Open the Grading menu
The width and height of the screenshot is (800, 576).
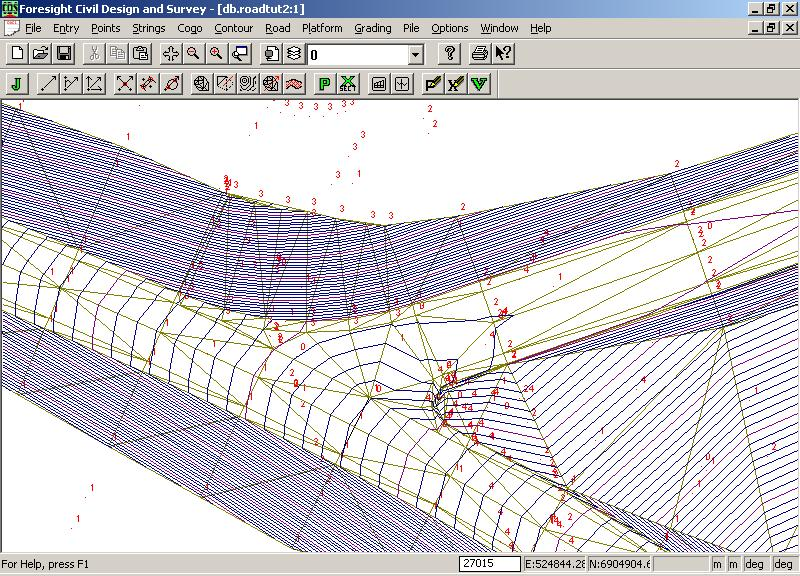click(x=372, y=29)
